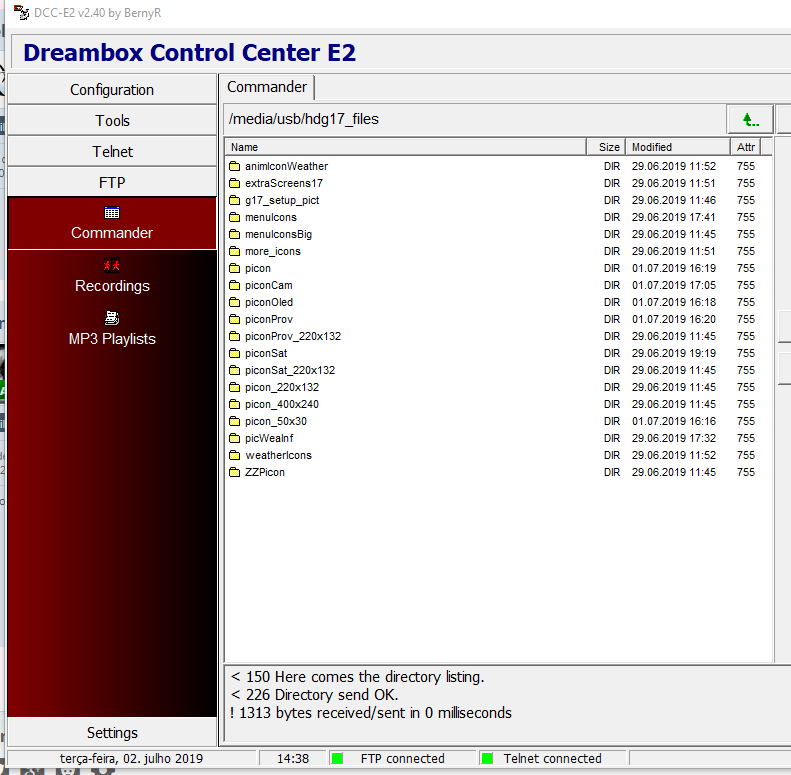
Task: Select the picWeaInf folder icon
Action: click(x=234, y=438)
